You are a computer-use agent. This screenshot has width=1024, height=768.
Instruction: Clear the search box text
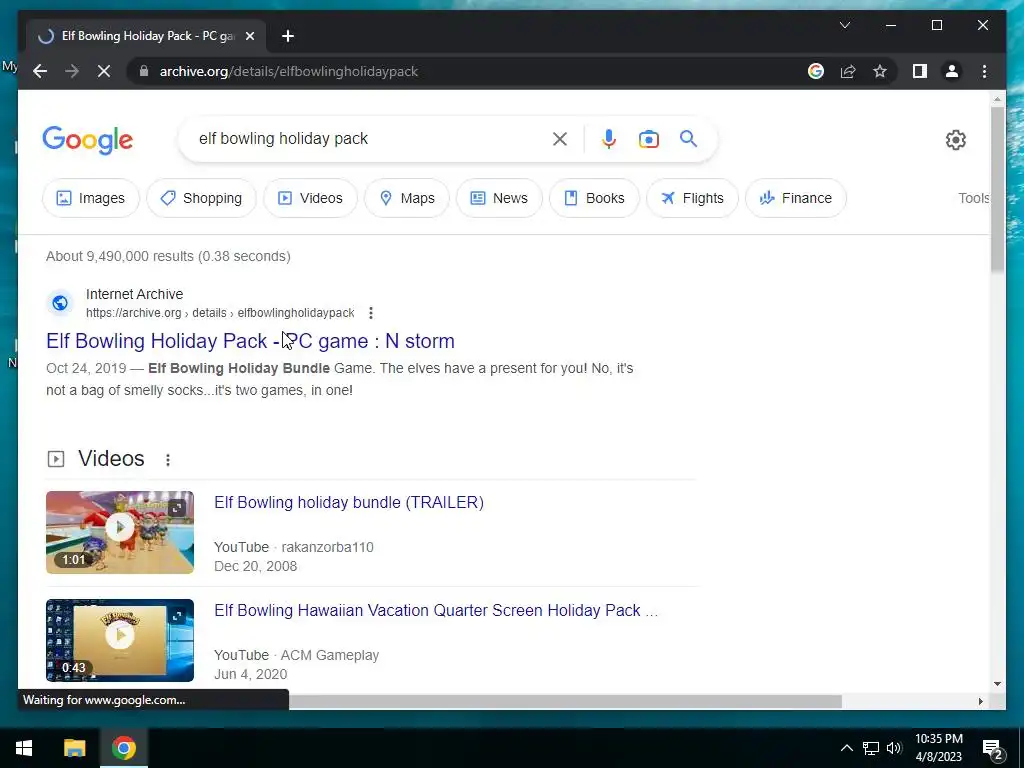[560, 138]
